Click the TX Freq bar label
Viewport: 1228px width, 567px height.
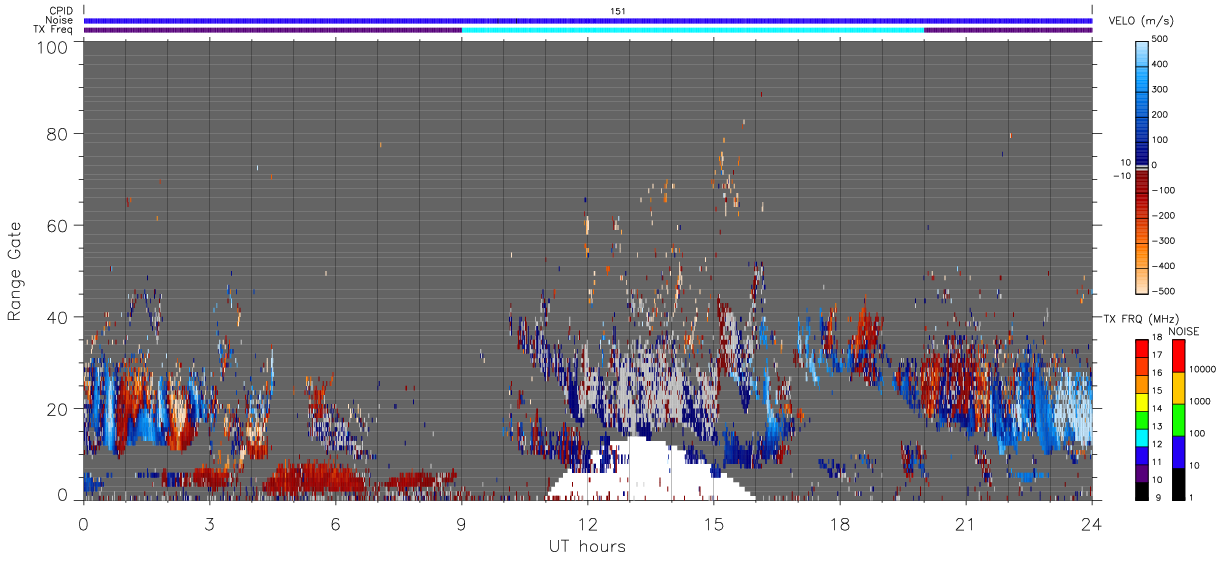[53, 30]
